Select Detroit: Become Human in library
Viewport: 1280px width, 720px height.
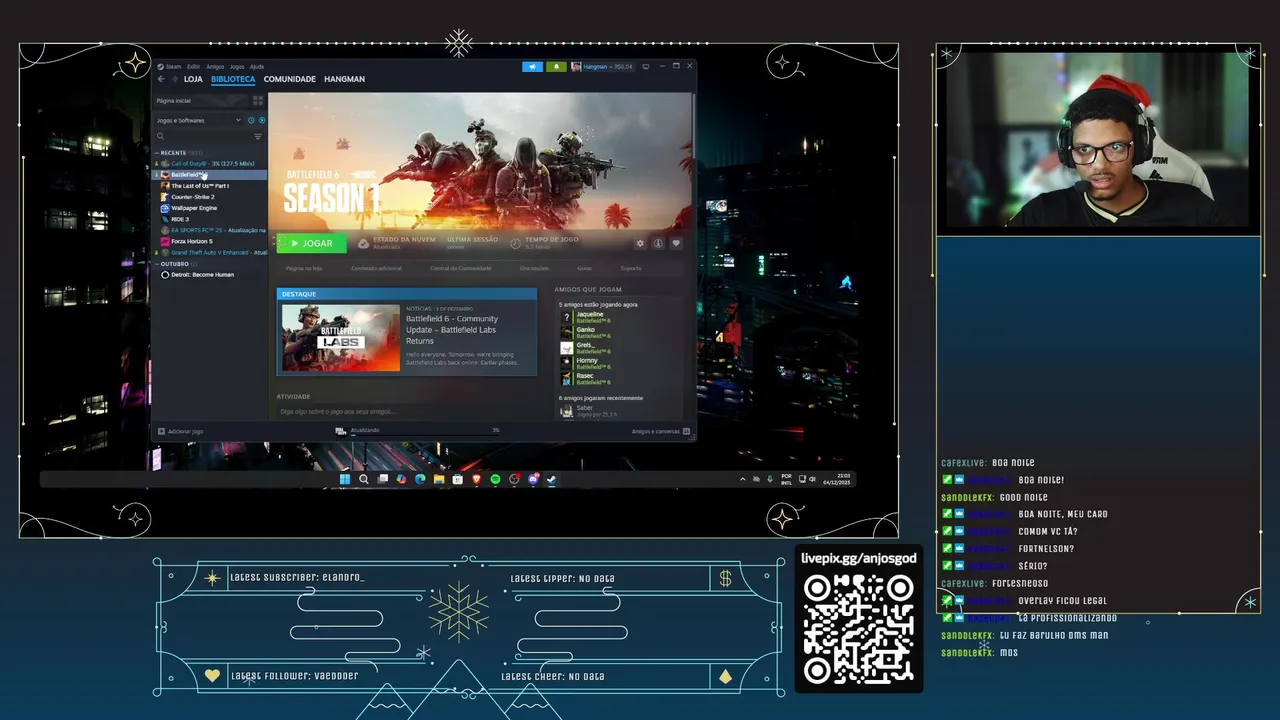pos(209,275)
